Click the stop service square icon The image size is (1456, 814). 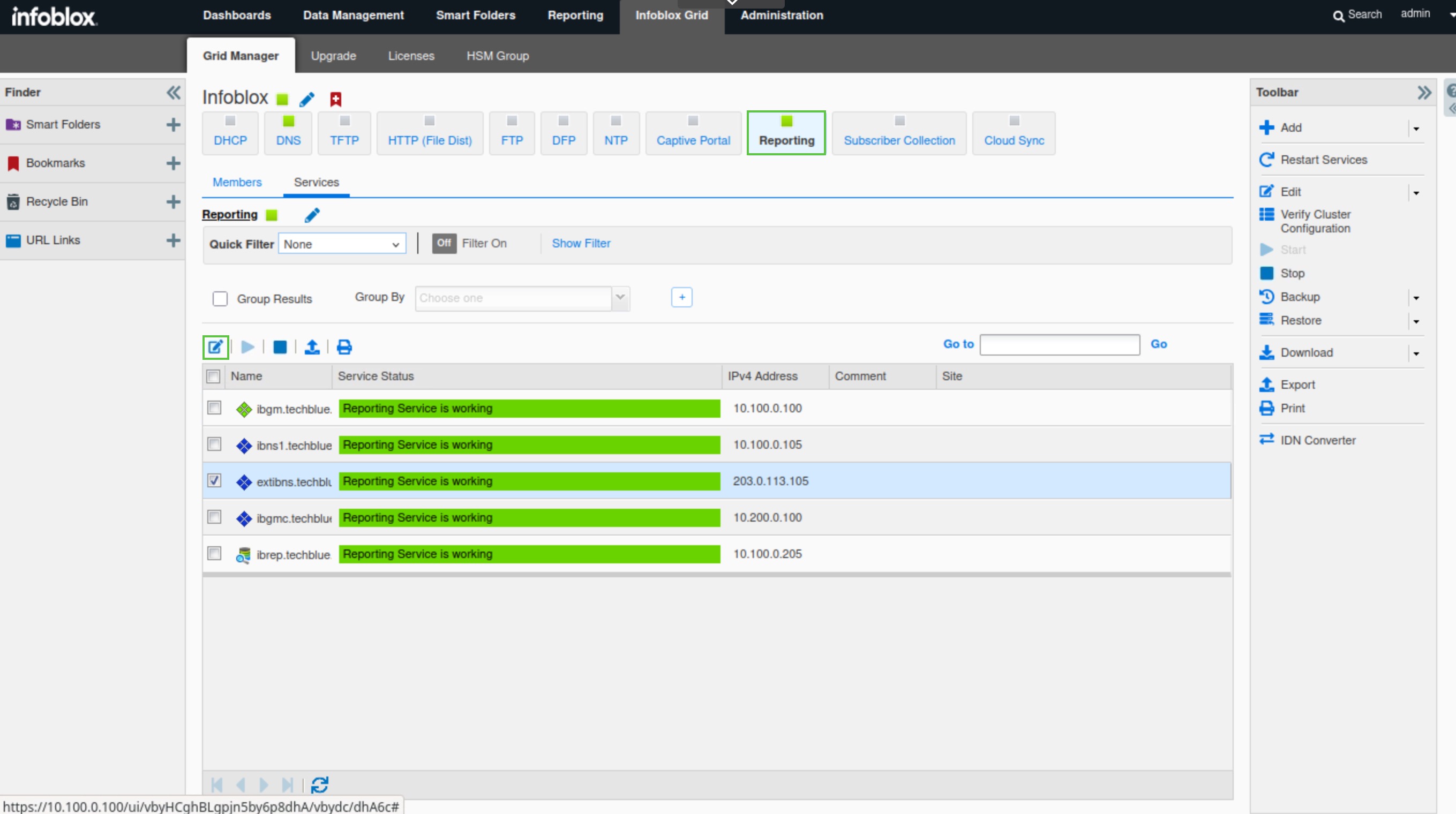click(280, 347)
